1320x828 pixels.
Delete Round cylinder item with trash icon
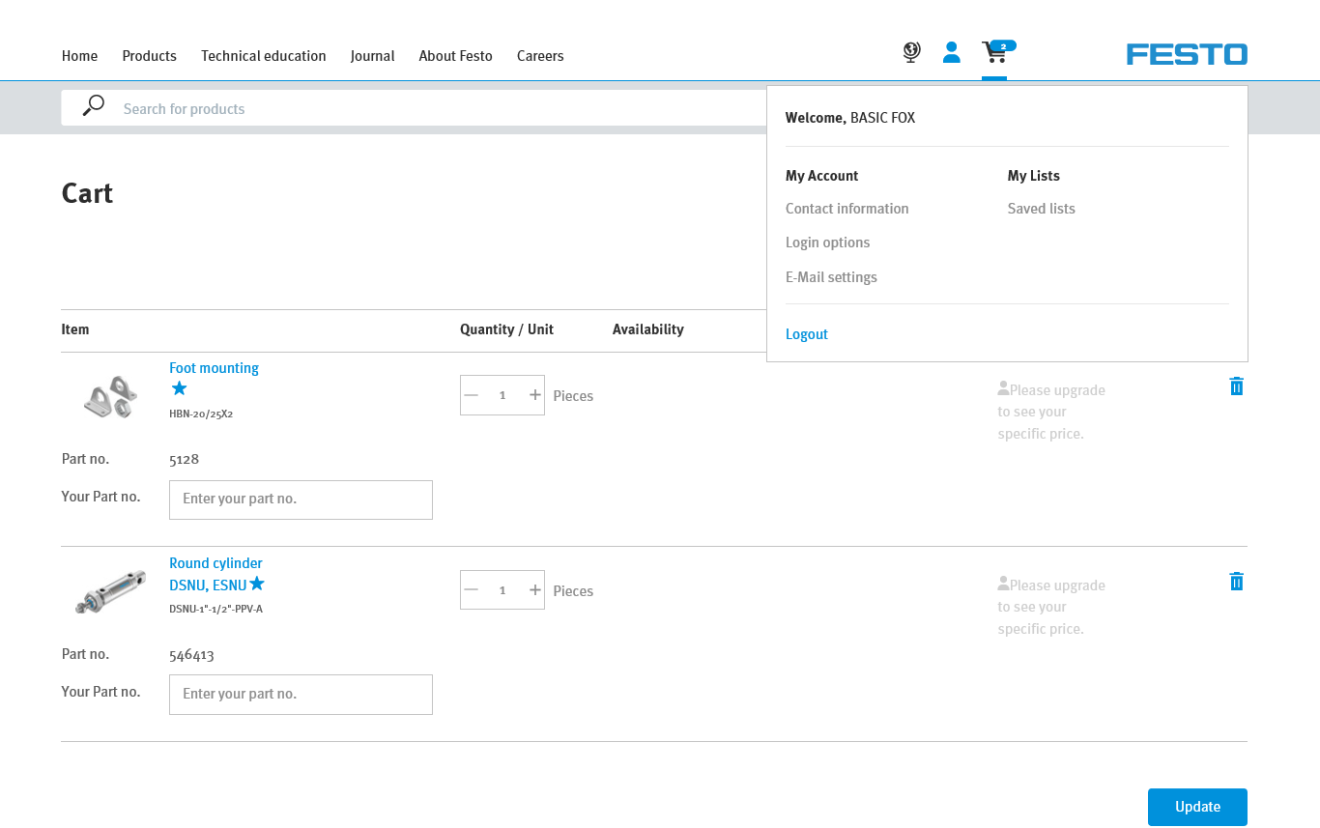click(x=1236, y=581)
